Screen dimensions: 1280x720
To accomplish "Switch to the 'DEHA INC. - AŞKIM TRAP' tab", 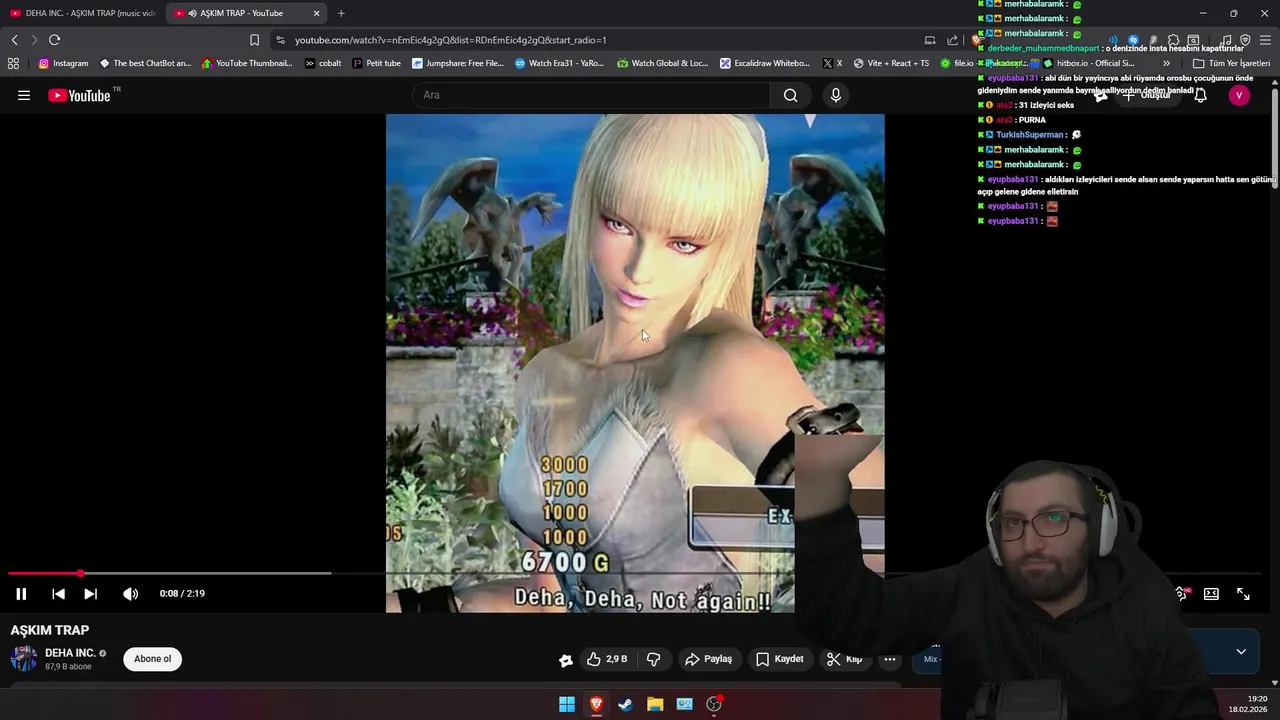I will click(82, 13).
